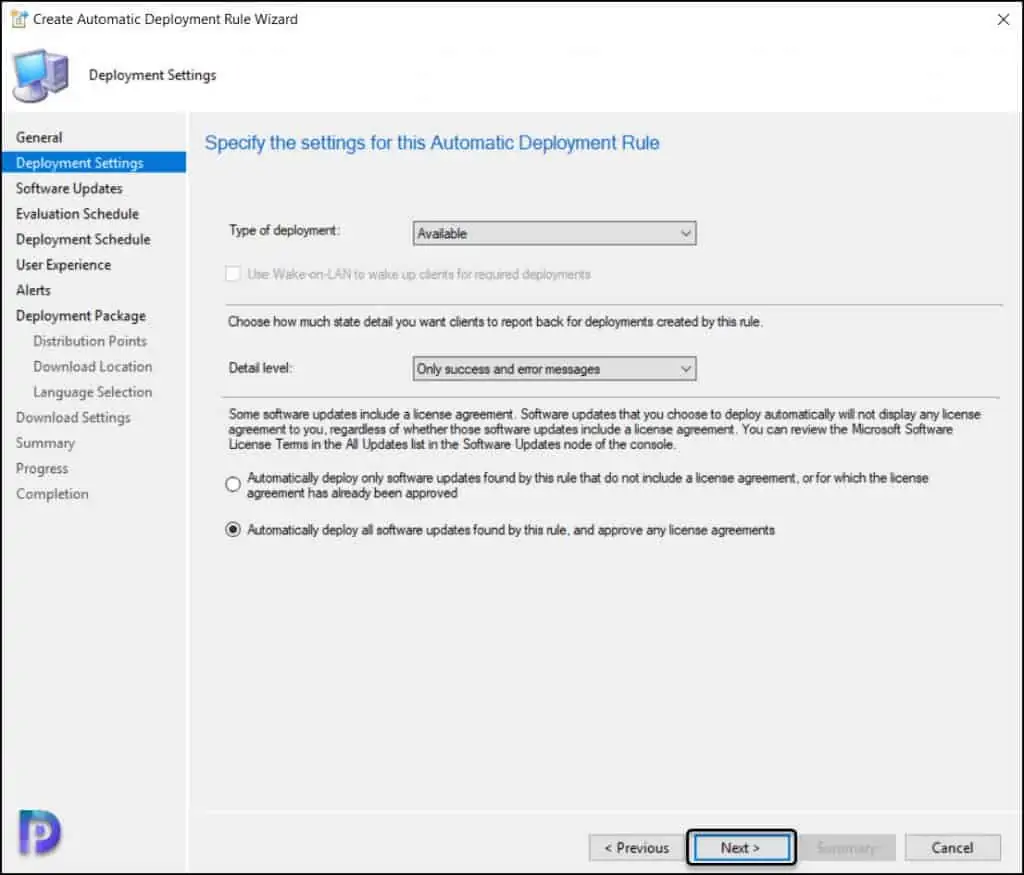1024x875 pixels.
Task: Open the Type of deployment dropdown
Action: (x=554, y=233)
